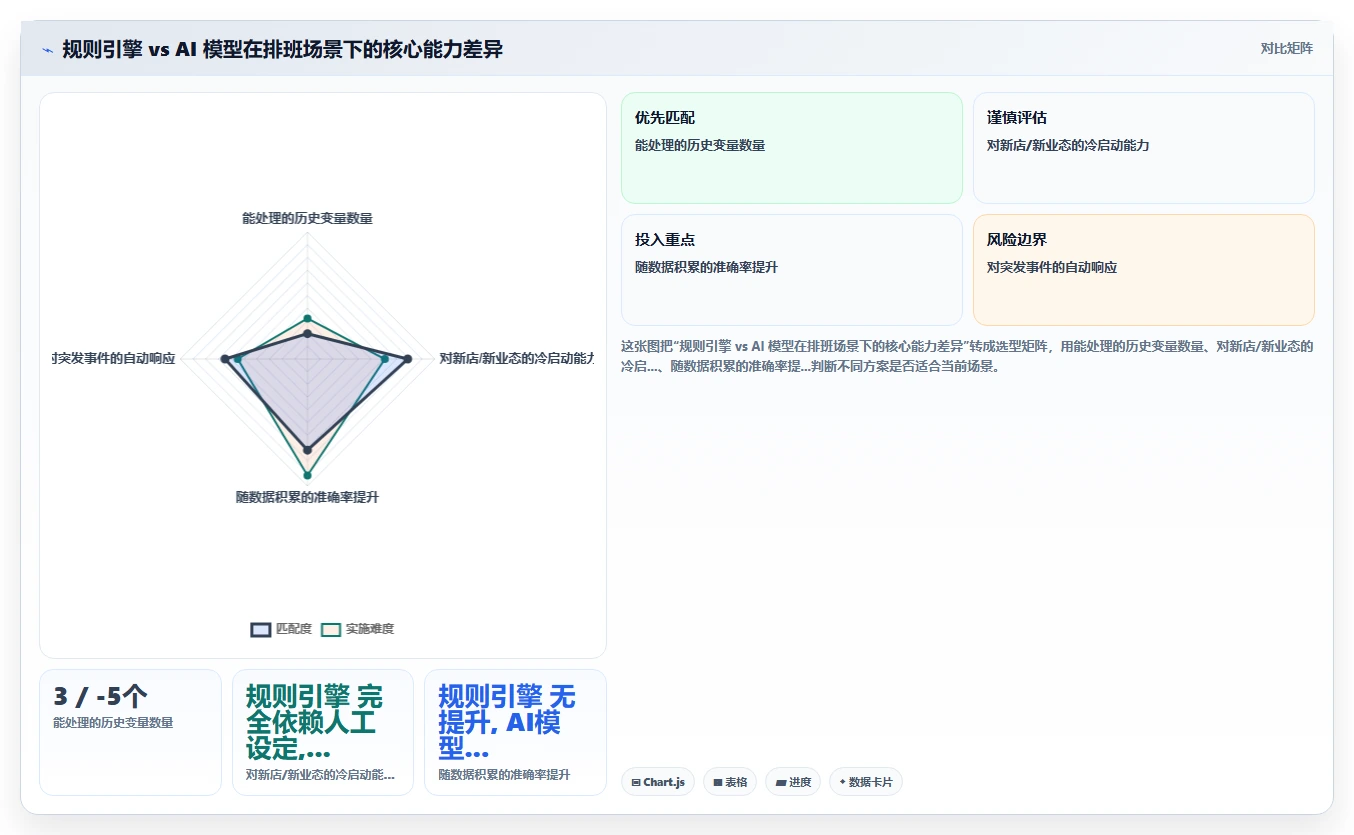Click the teal 实施难度 point on the 突发事件 axis
The height and width of the screenshot is (835, 1354).
pos(237,358)
